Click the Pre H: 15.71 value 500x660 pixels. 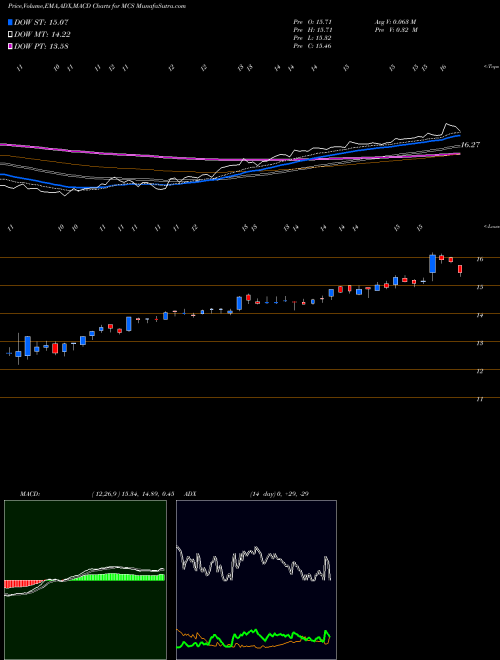pyautogui.click(x=313, y=30)
